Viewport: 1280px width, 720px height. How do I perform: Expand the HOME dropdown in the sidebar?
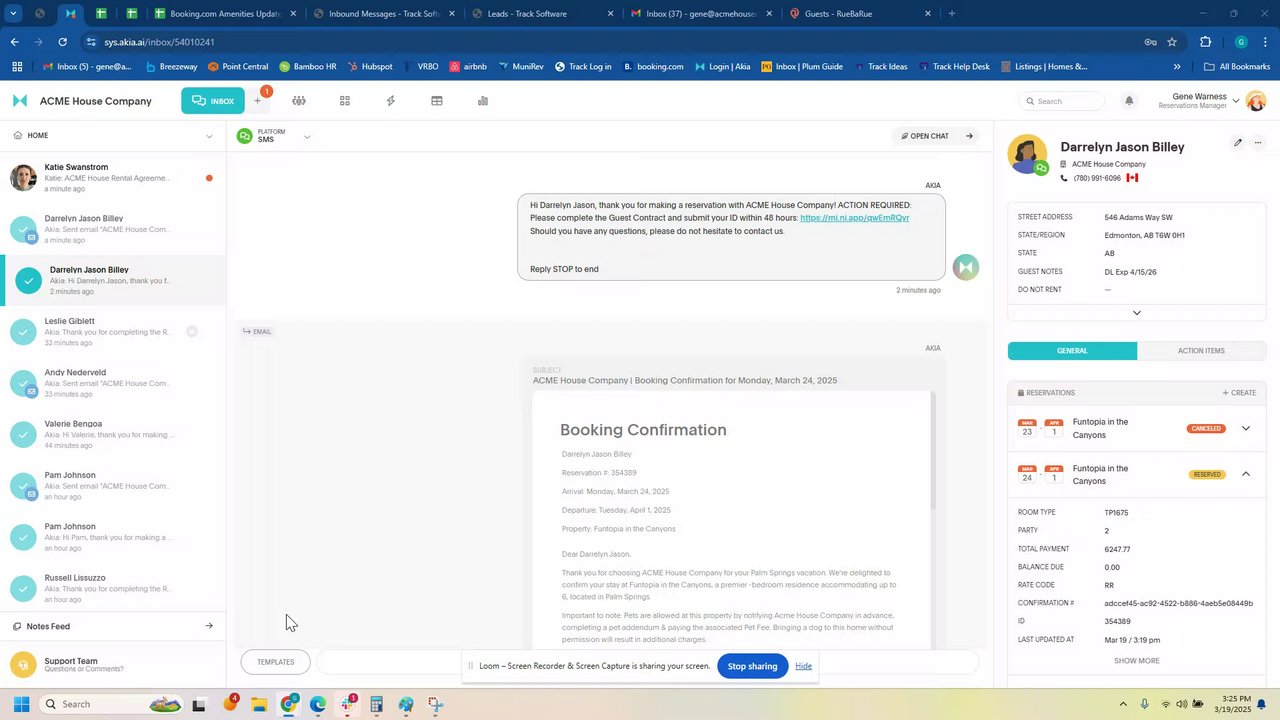click(209, 136)
